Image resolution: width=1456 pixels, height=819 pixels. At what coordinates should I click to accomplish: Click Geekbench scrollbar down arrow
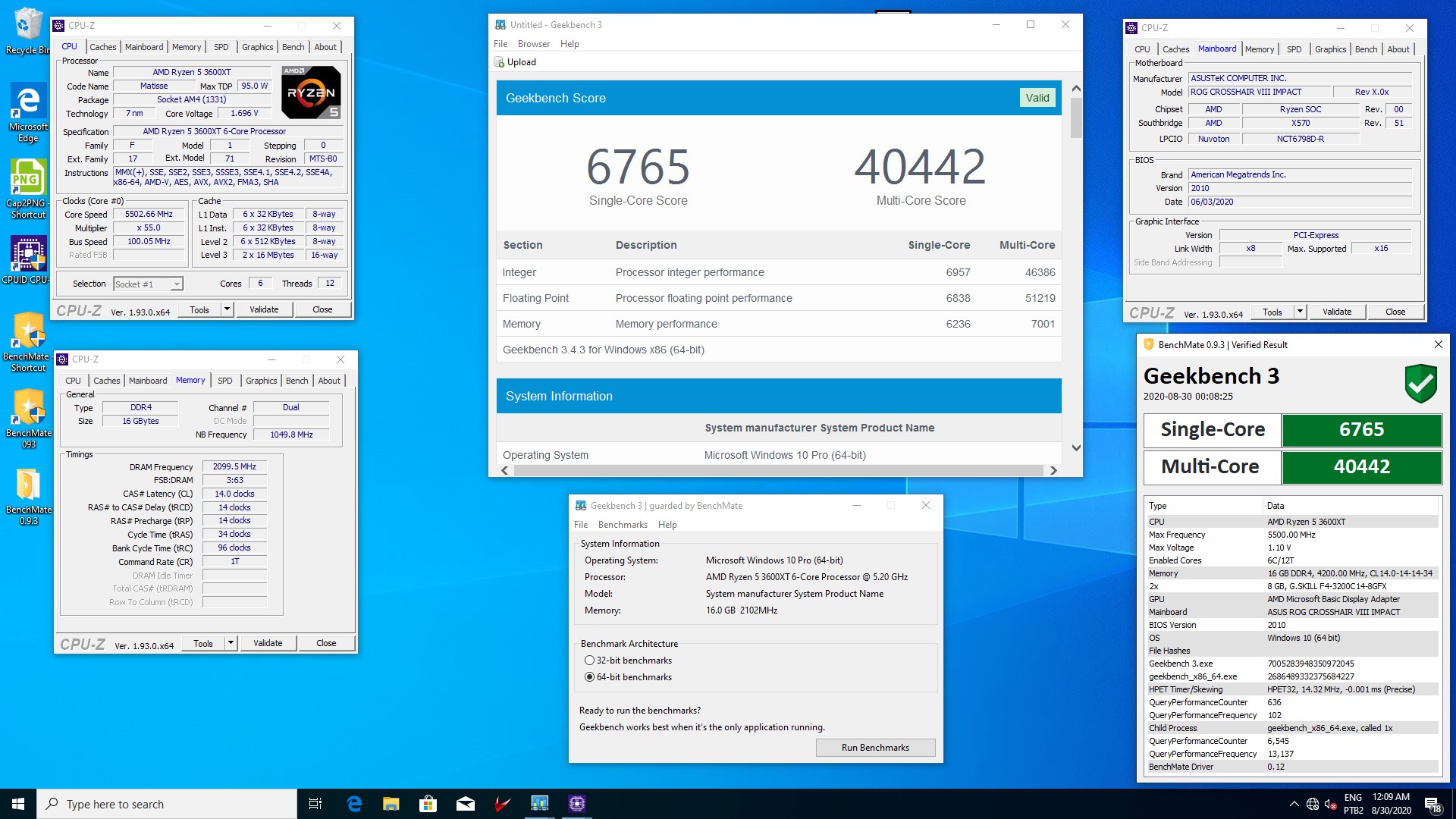click(1075, 448)
